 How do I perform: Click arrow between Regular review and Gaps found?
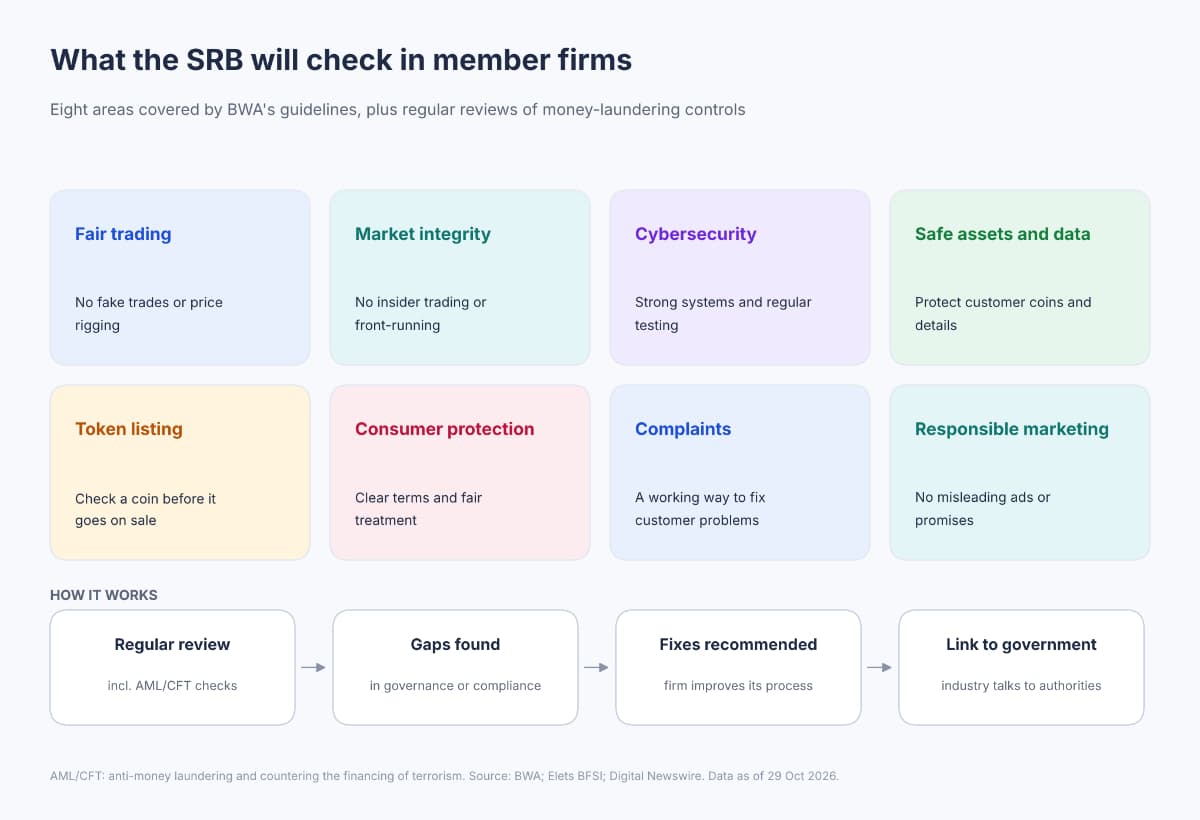click(314, 667)
